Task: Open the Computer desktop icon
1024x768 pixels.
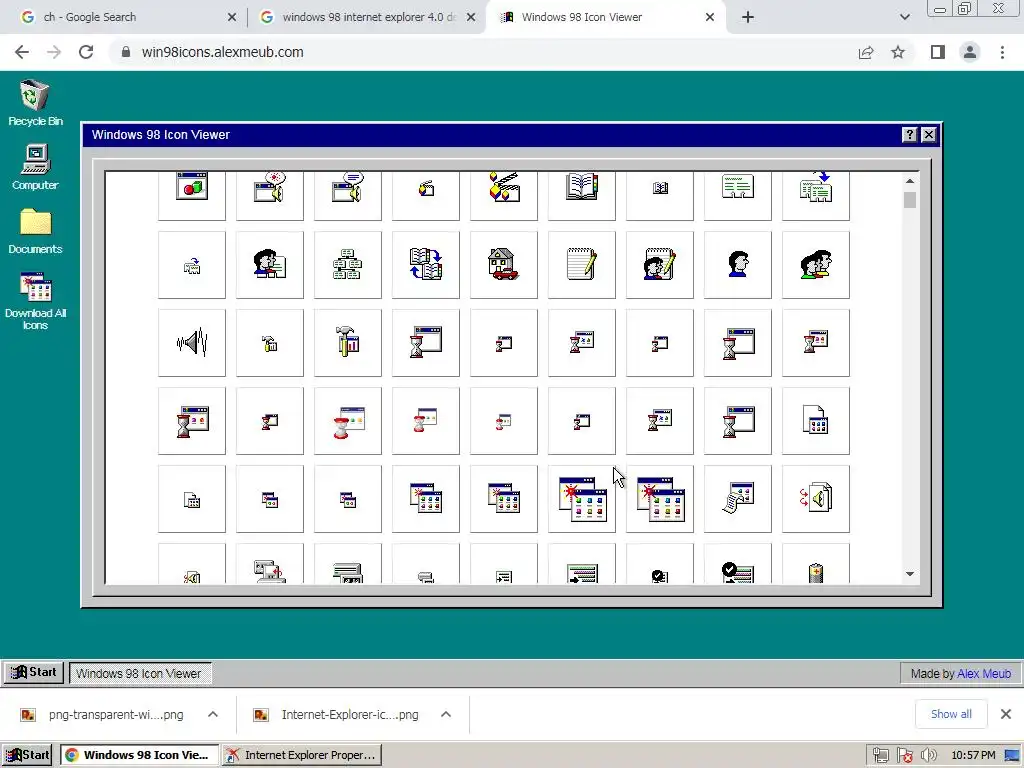Action: coord(35,167)
